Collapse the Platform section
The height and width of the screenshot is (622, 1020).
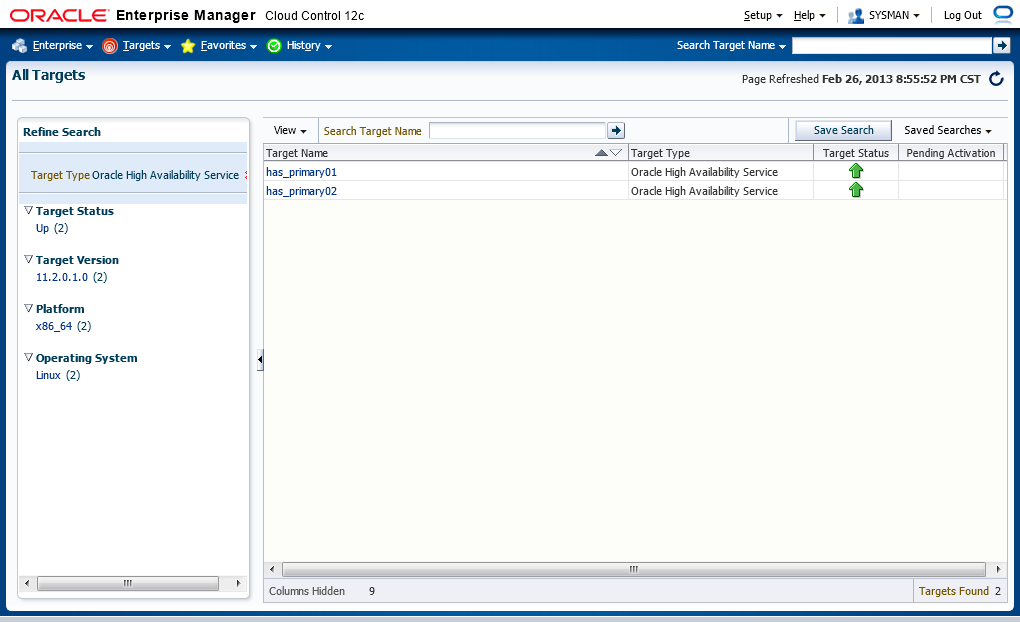point(28,308)
